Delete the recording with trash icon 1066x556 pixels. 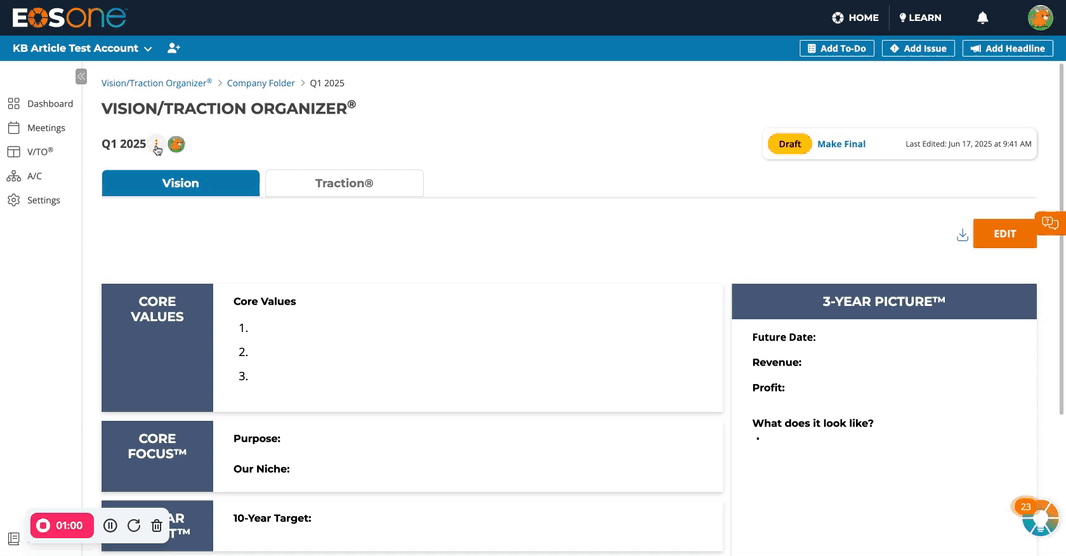156,525
